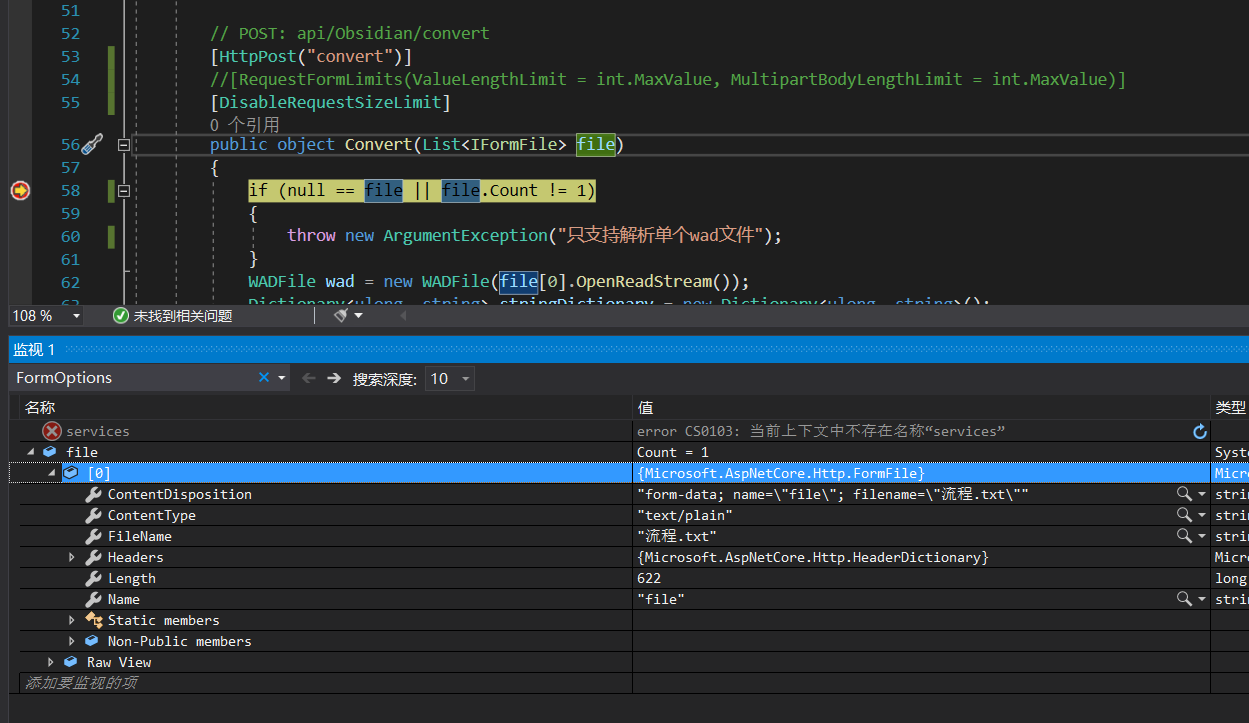Image resolution: width=1249 pixels, height=723 pixels.
Task: Click the ArgumentException type name on line 60
Action: coord(465,235)
